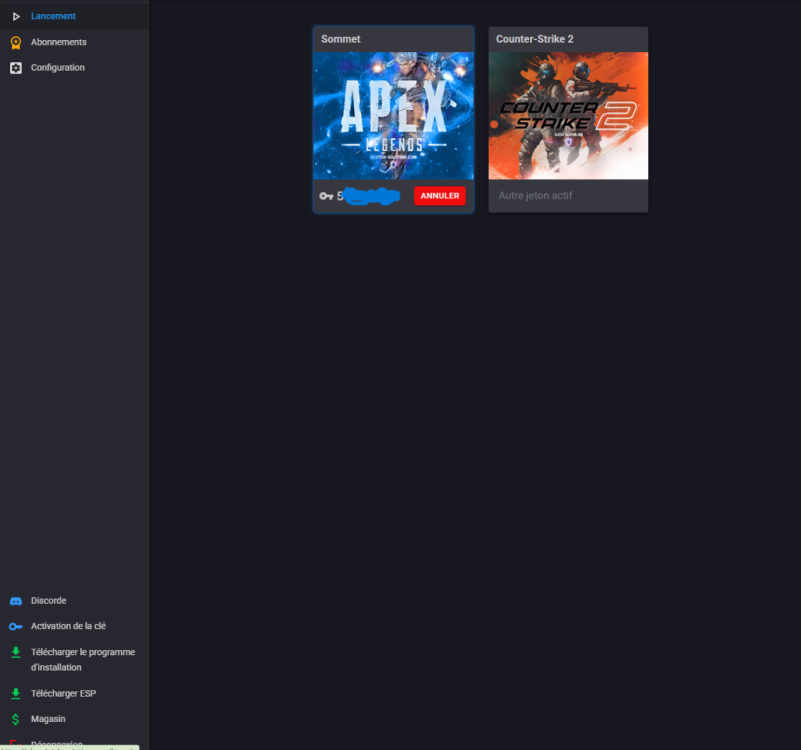Click the play icon beside Lancement
Image resolution: width=801 pixels, height=750 pixels.
15,16
